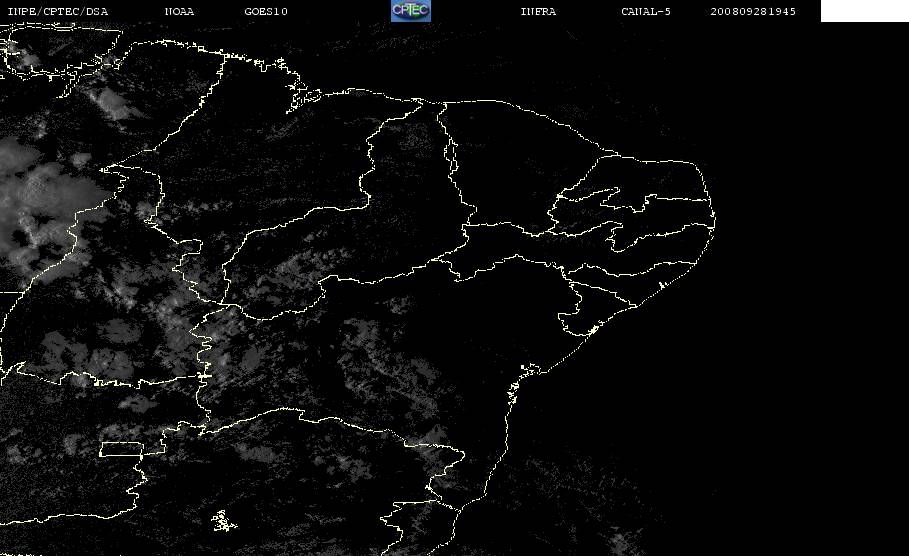This screenshot has width=909, height=556.
Task: Click the 200809281945 timestamp text
Action: point(753,12)
